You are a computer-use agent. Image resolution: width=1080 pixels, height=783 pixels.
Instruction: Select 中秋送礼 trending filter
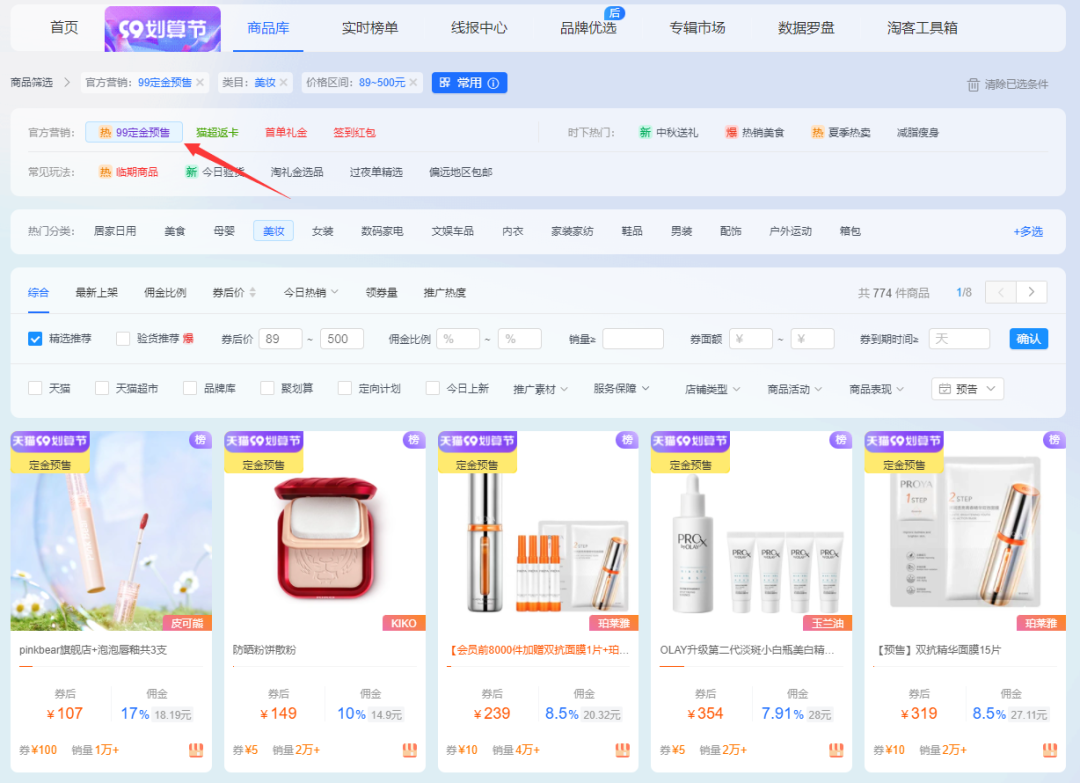668,132
